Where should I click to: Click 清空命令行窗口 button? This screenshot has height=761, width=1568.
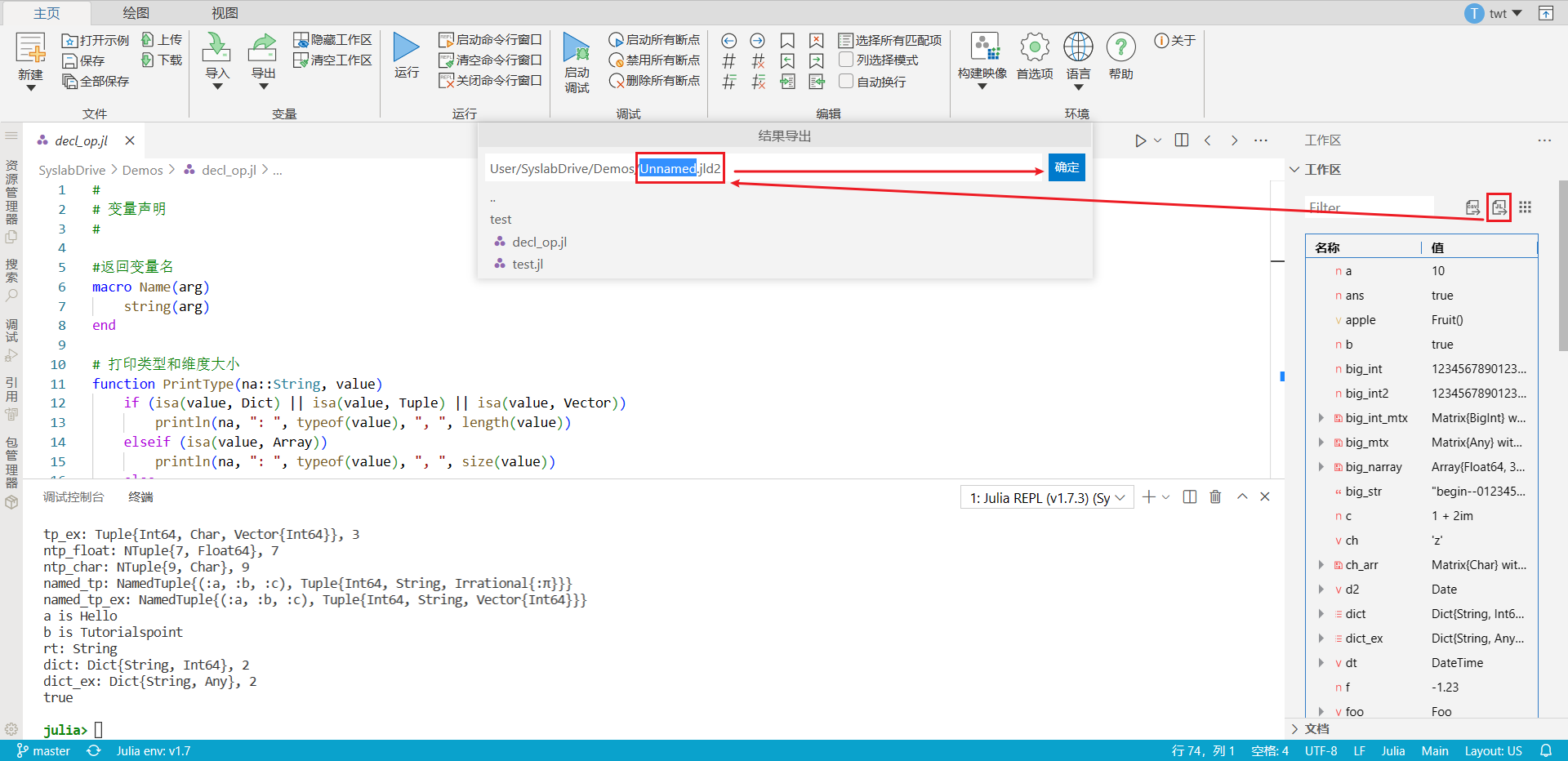click(x=490, y=60)
